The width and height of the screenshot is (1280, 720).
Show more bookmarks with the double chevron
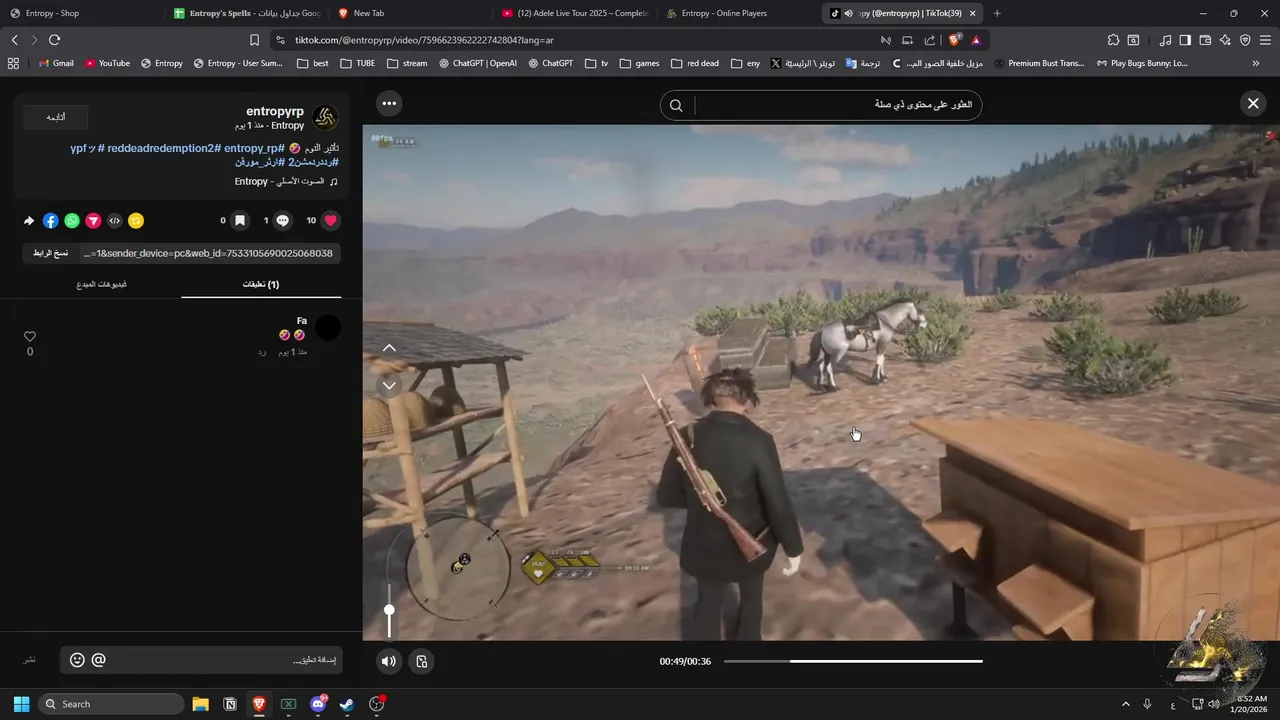click(x=1255, y=63)
